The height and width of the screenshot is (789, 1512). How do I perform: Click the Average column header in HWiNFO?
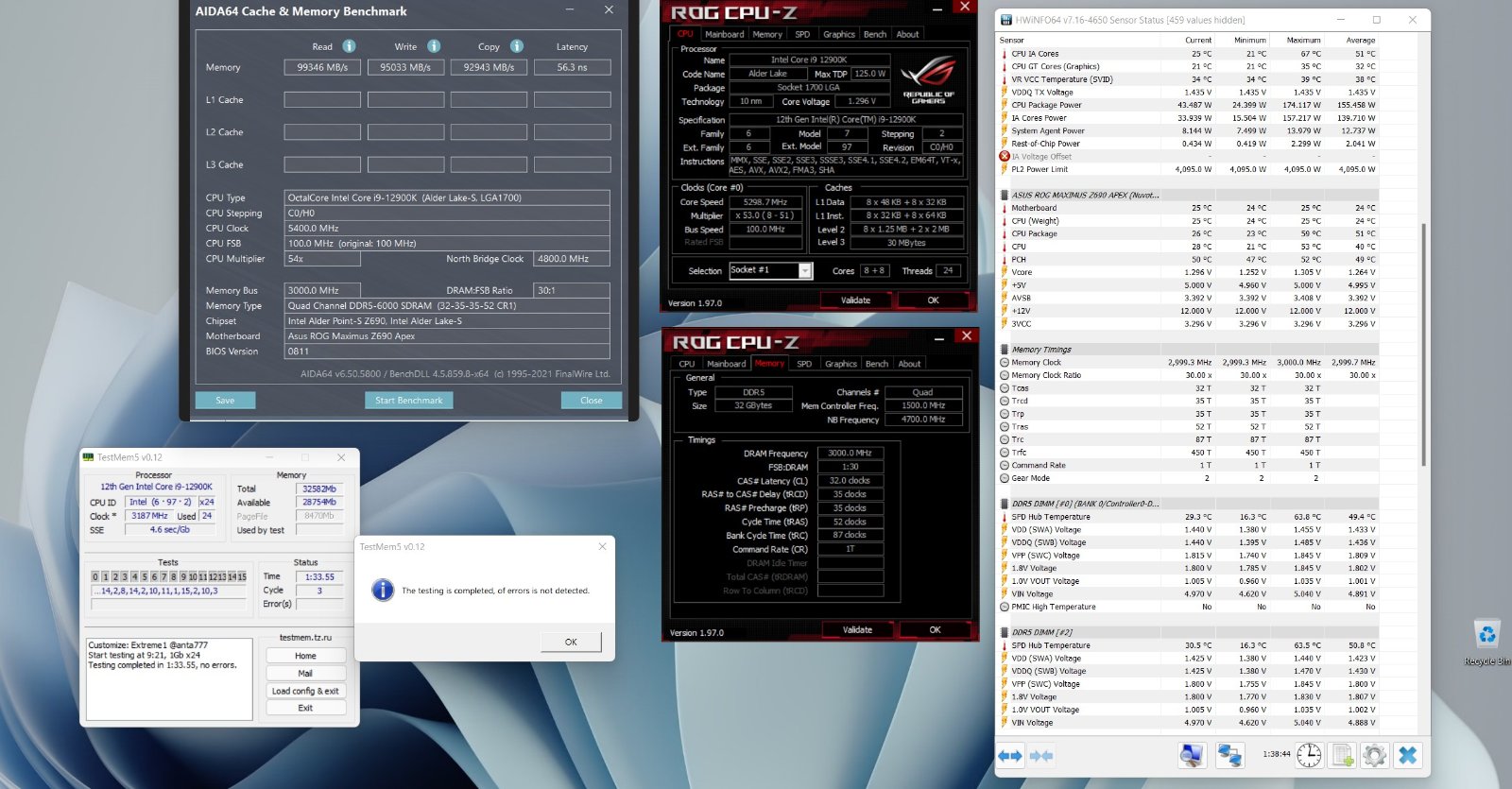pyautogui.click(x=1361, y=41)
